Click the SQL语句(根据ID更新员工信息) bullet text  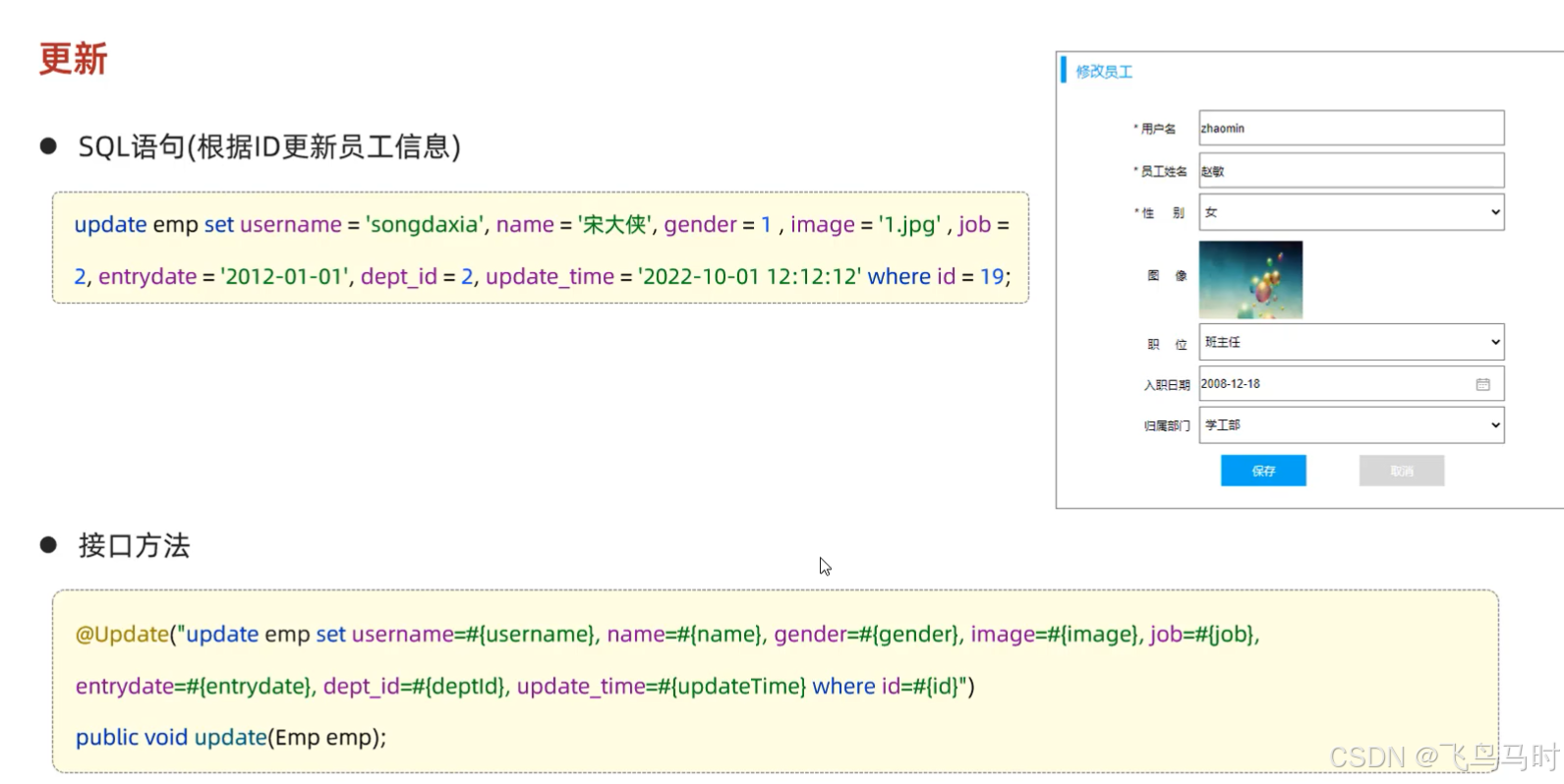click(x=269, y=146)
